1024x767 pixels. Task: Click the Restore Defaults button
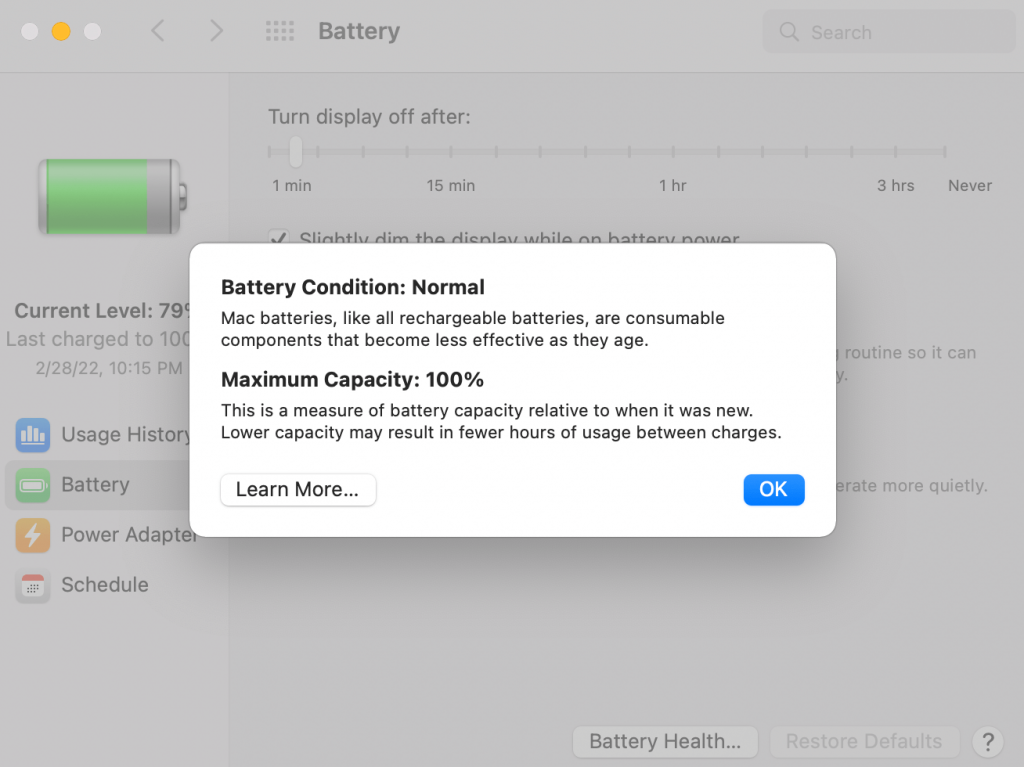point(864,742)
